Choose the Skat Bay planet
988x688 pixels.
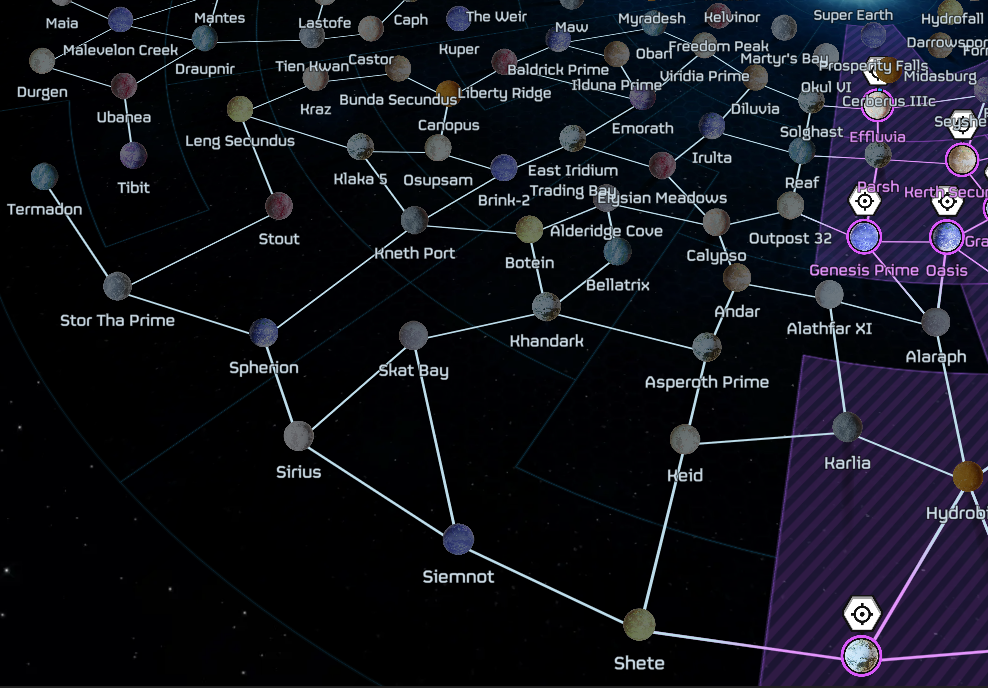click(x=413, y=336)
